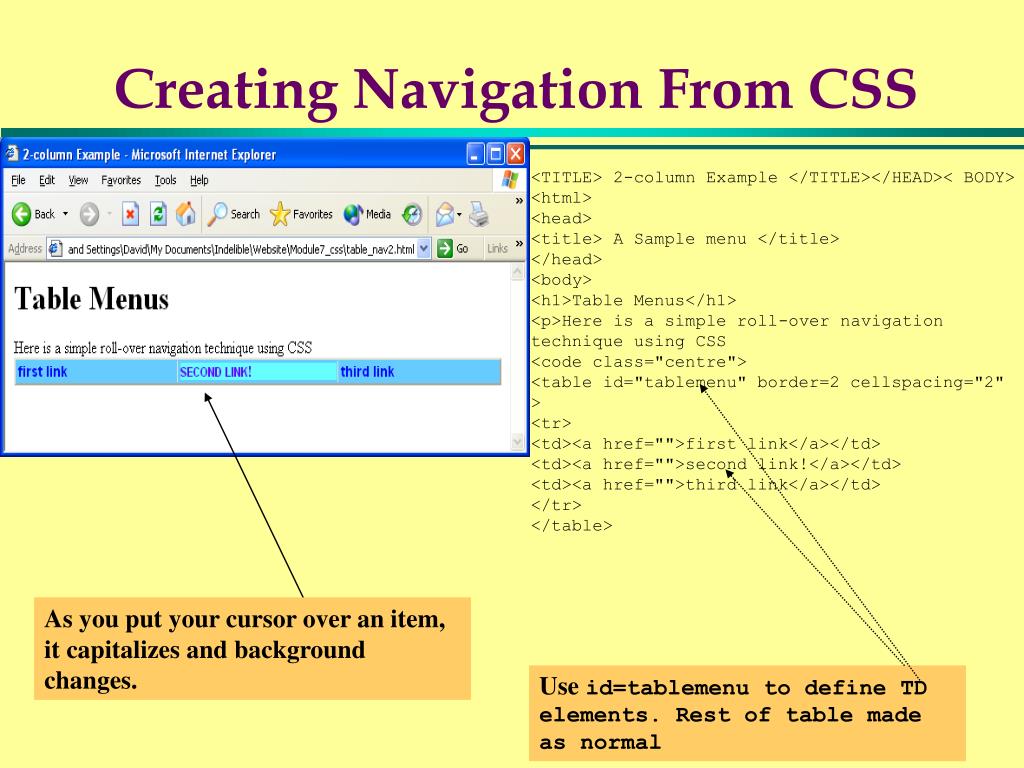Expand Links bar overflow chevron
This screenshot has height=768, width=1024.
[x=519, y=244]
